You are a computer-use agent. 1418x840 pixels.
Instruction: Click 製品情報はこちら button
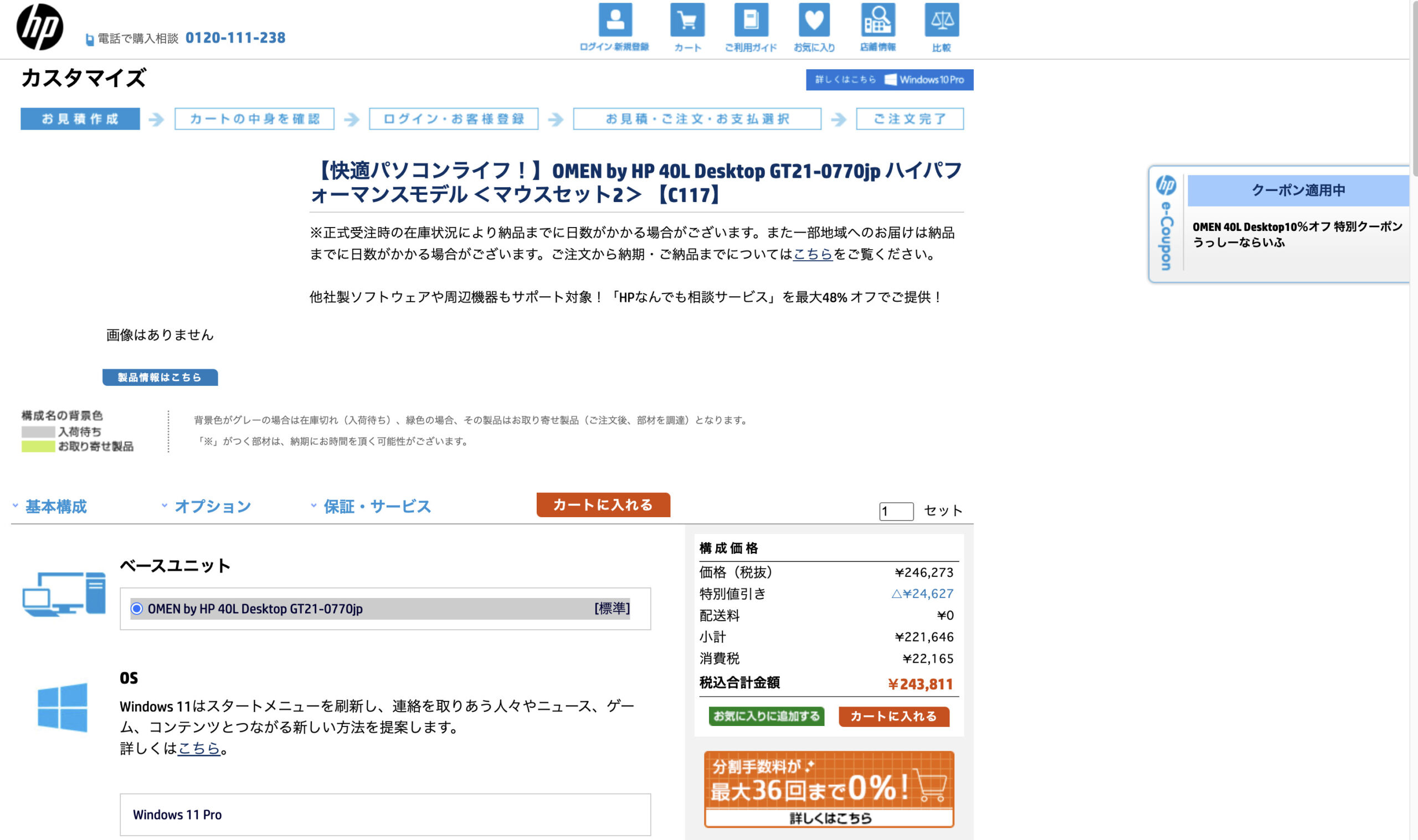tap(160, 377)
